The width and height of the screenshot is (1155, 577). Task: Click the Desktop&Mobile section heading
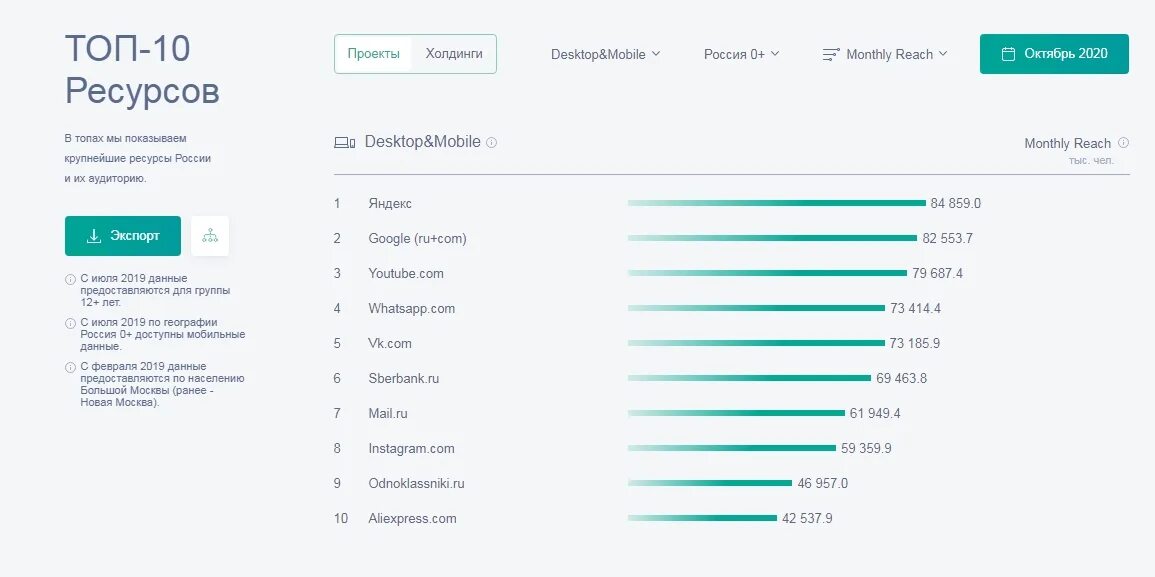pyautogui.click(x=423, y=142)
